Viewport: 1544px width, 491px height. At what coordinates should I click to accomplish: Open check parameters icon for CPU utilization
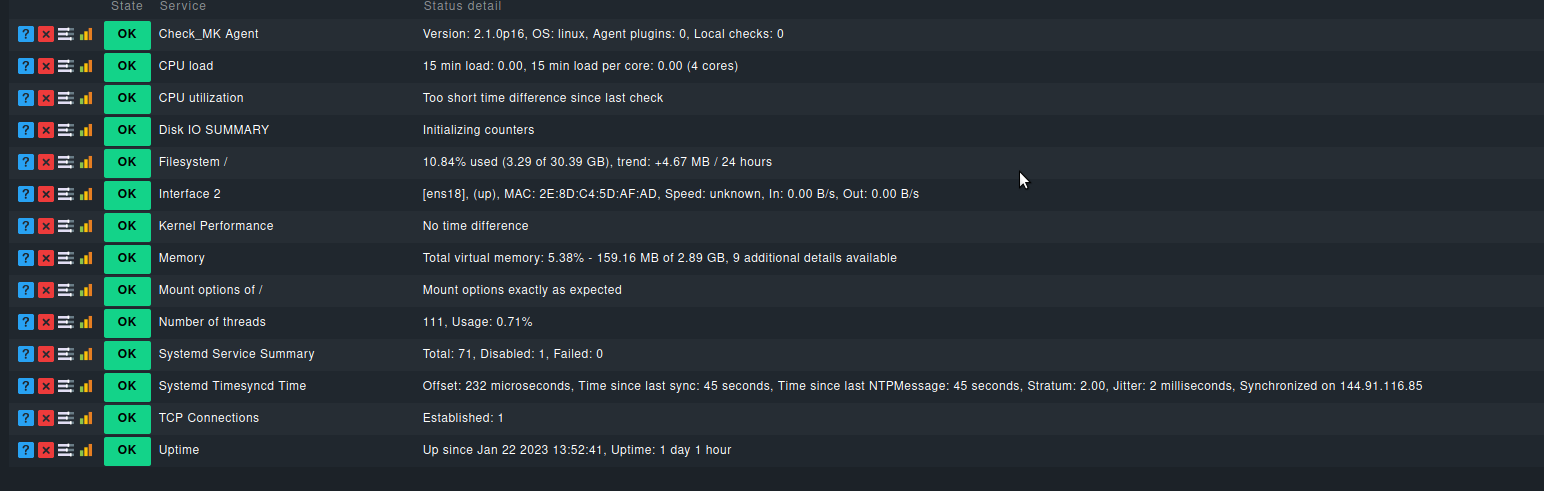[x=66, y=98]
